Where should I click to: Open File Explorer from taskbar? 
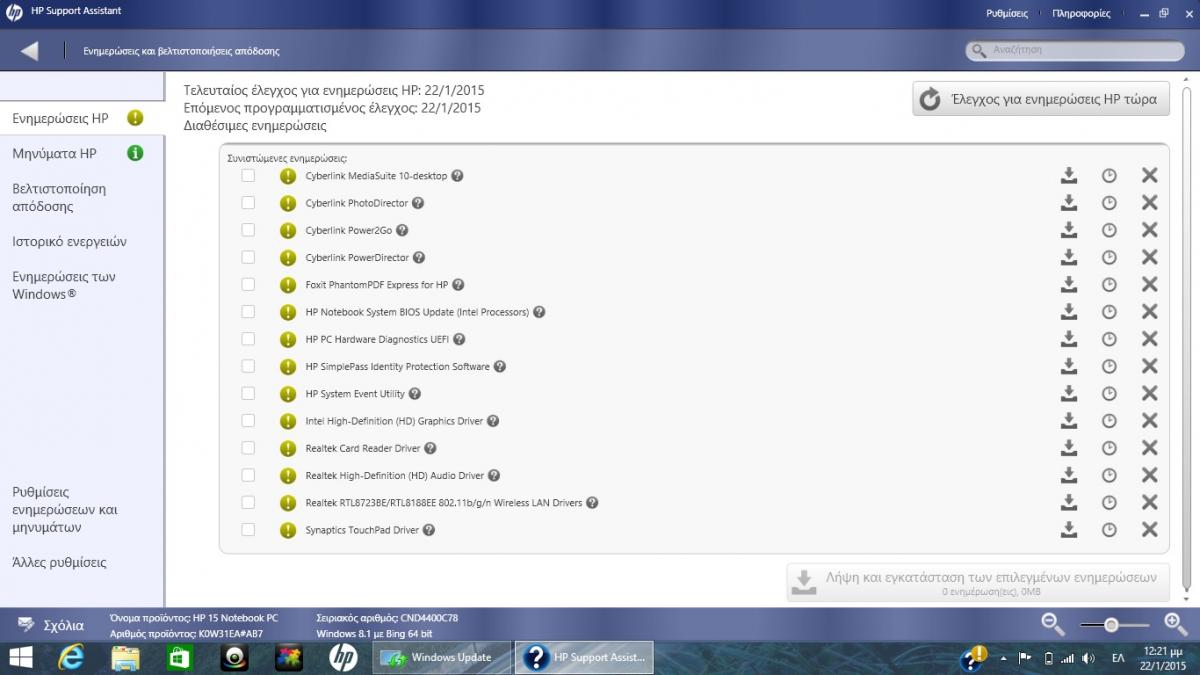click(x=125, y=657)
